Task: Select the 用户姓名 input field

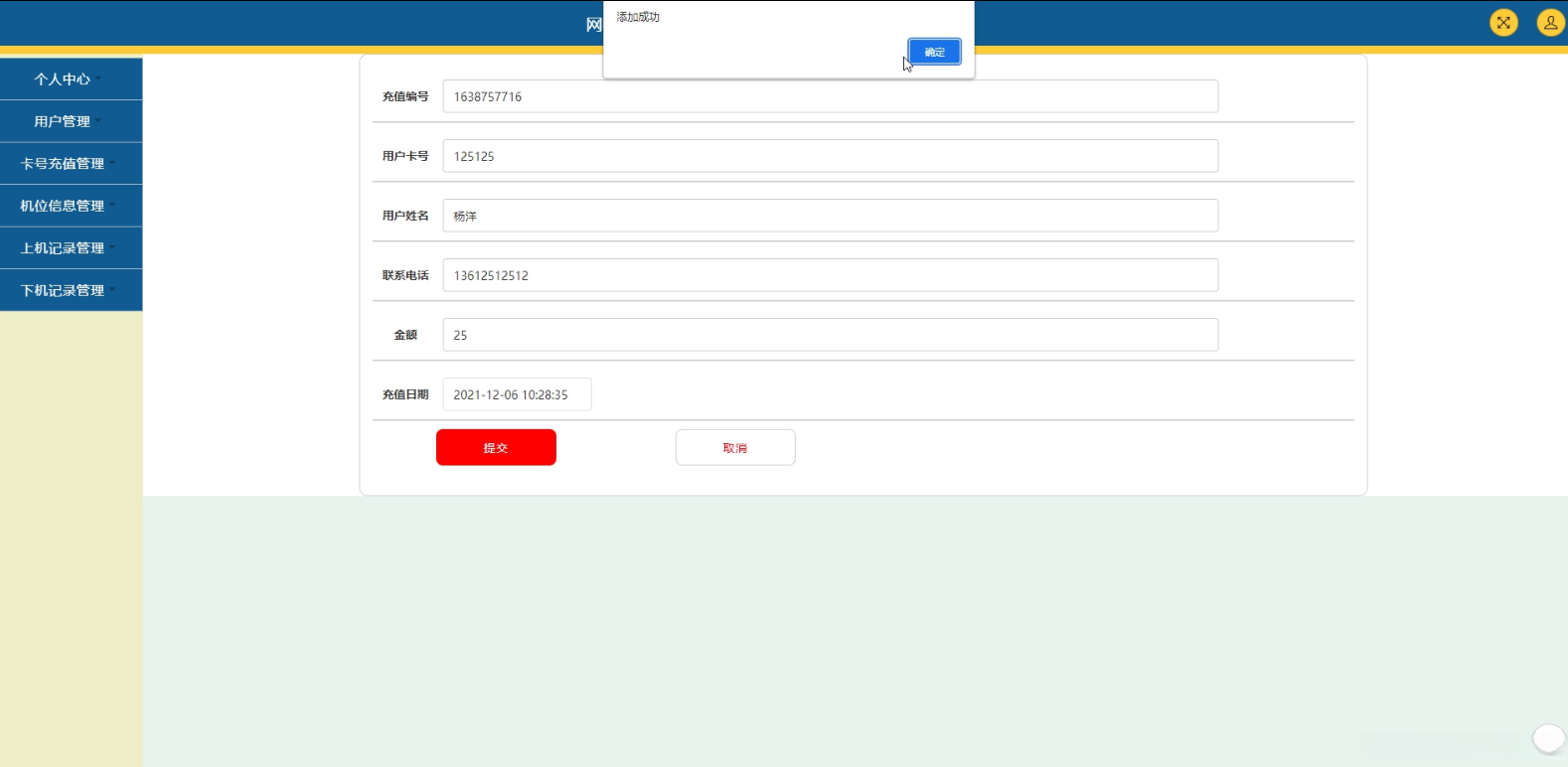Action: pyautogui.click(x=831, y=216)
